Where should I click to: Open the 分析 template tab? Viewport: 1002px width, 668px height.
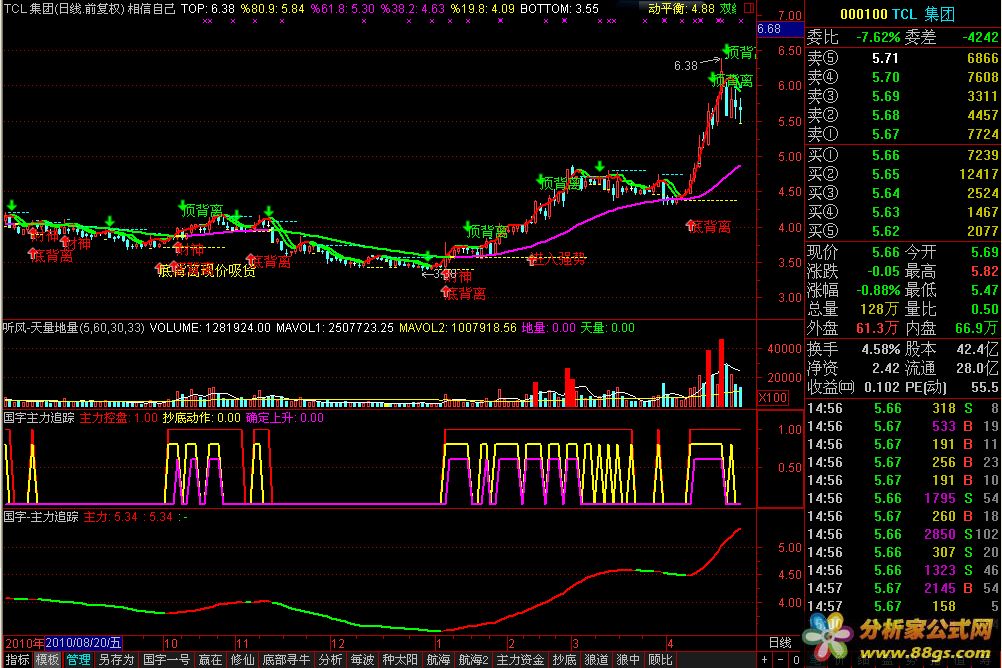point(330,660)
